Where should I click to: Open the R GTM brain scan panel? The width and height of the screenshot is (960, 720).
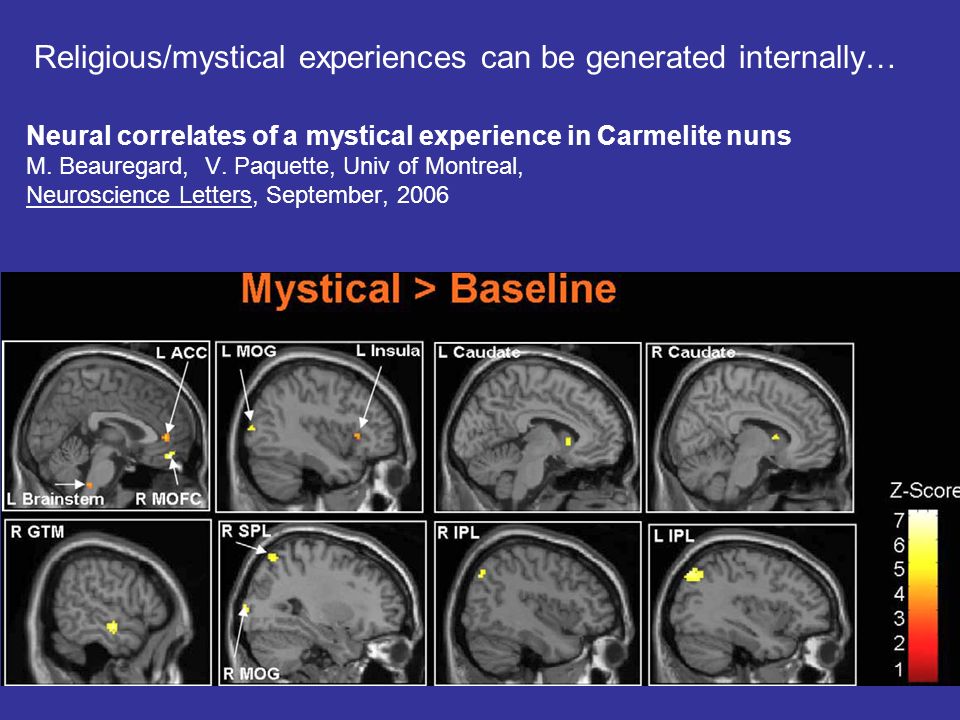108,602
